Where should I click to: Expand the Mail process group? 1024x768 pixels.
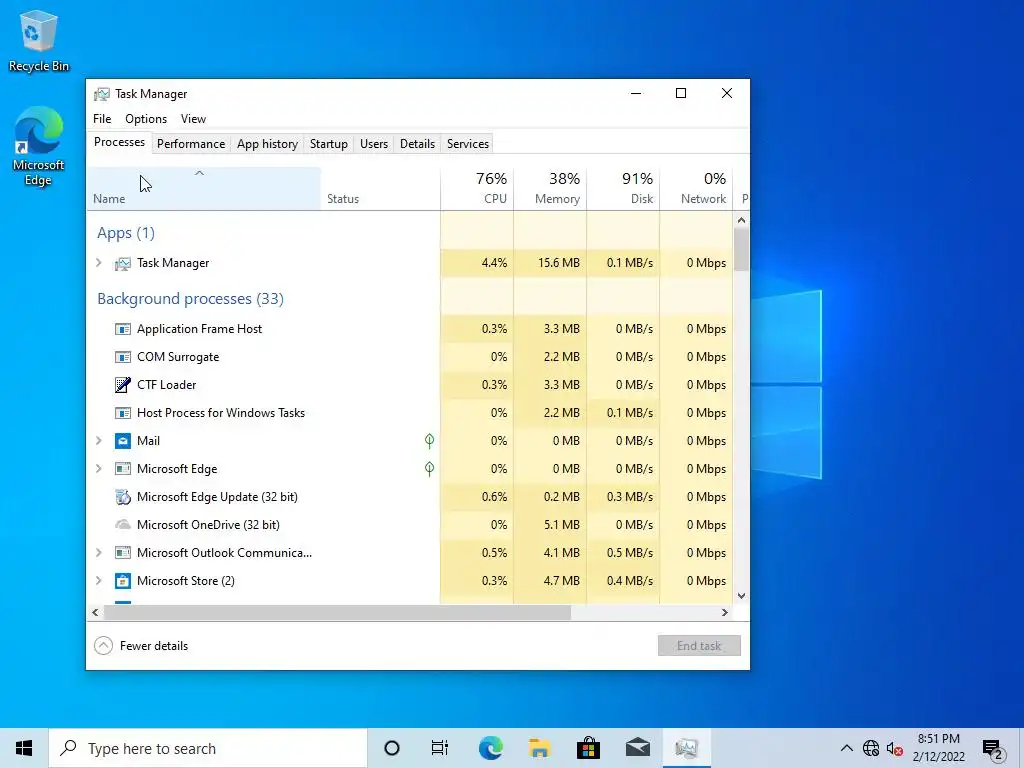[99, 441]
